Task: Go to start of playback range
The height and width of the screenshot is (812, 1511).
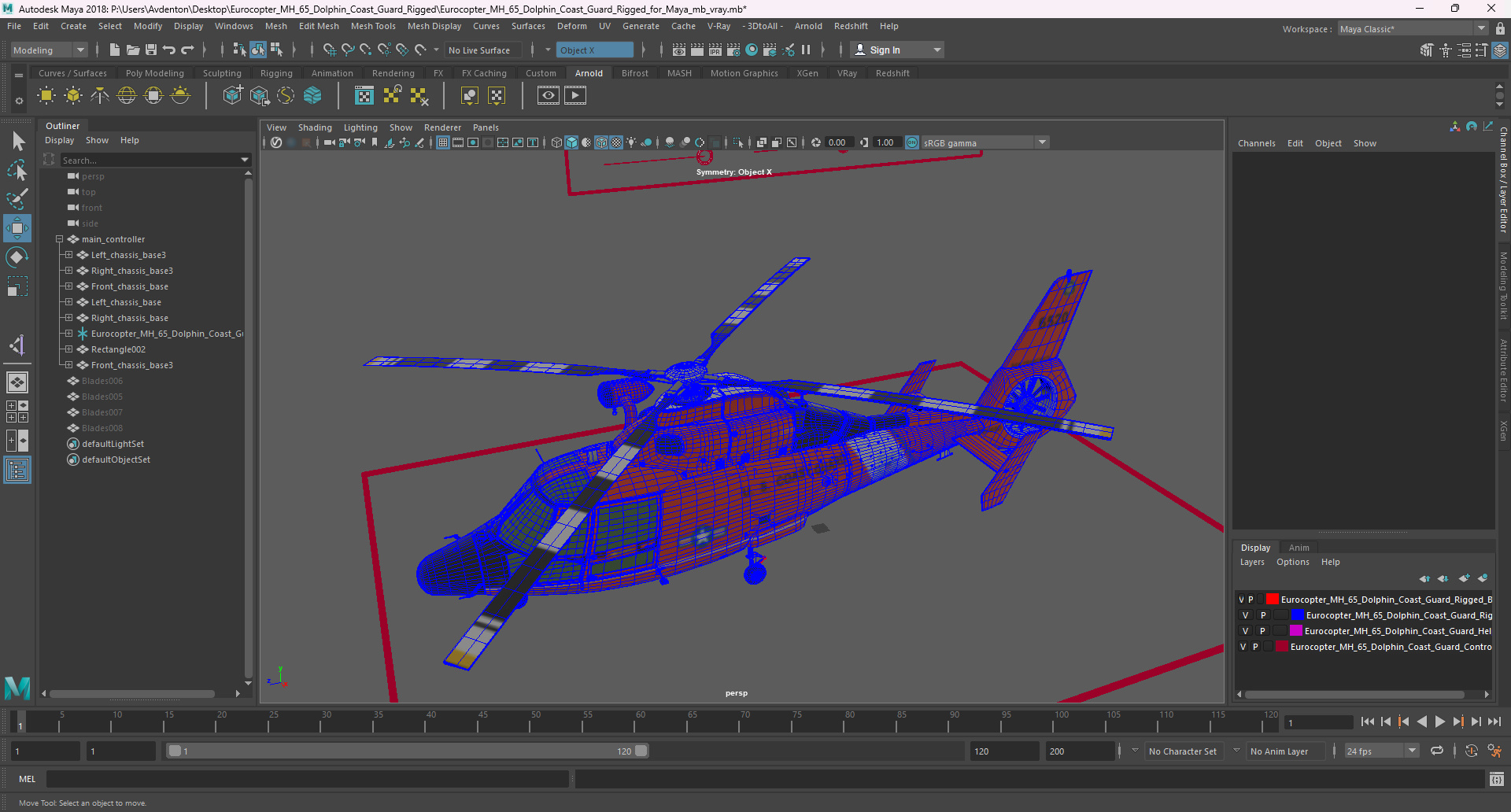Action: click(x=1368, y=722)
